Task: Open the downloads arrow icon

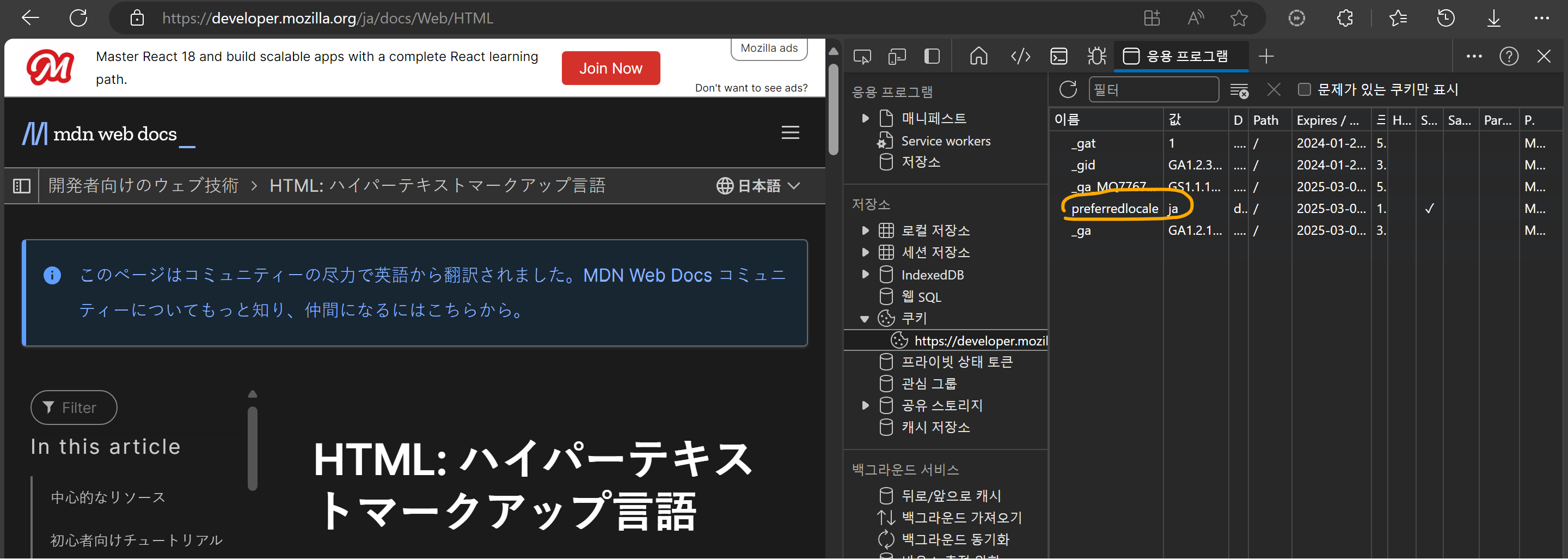Action: click(1494, 19)
